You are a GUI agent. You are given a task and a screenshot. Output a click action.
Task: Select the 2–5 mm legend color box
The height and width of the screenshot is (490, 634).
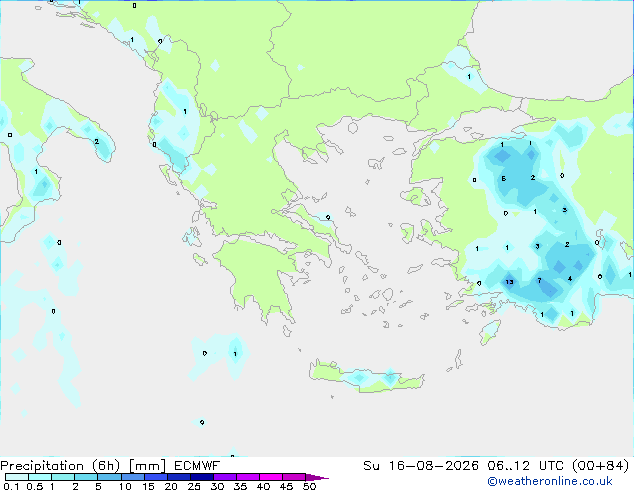(86, 477)
